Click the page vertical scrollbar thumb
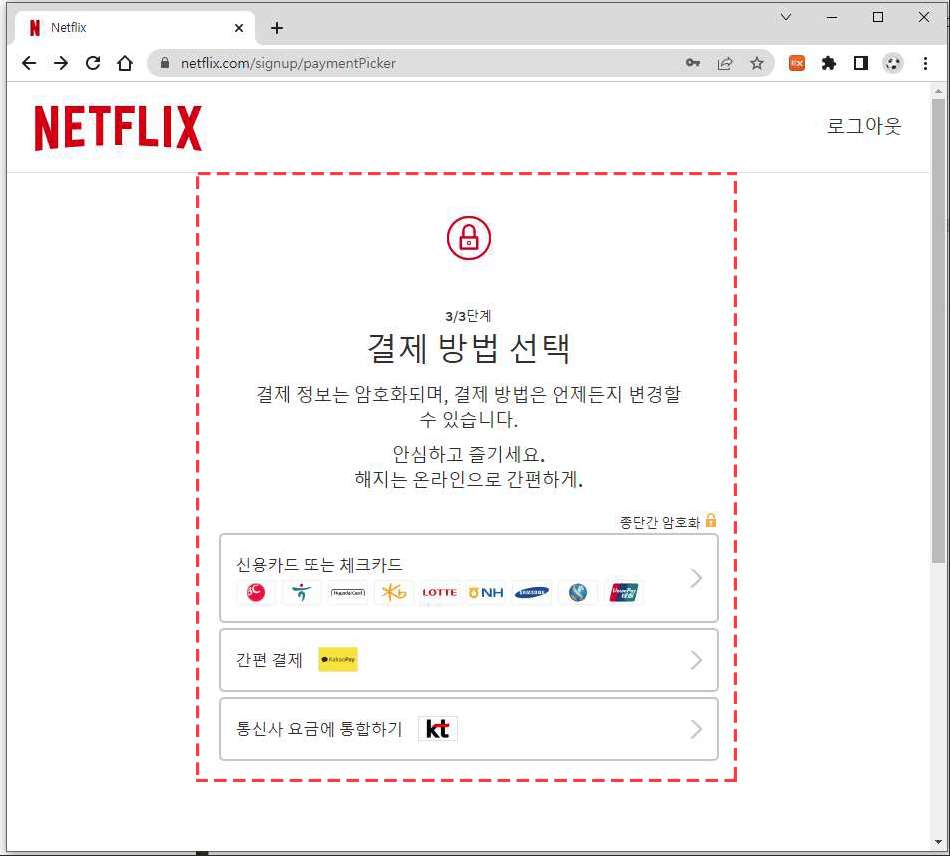 coord(938,331)
